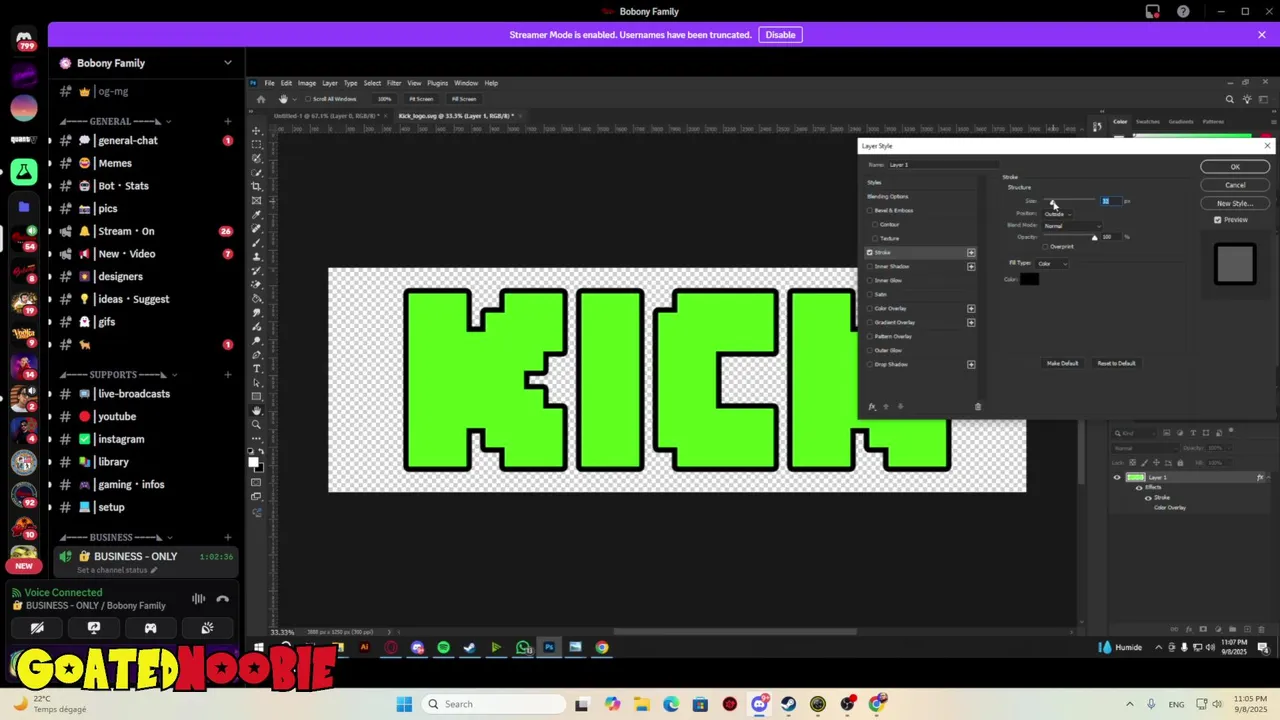Click the New Style button
The image size is (1280, 720).
click(1235, 203)
